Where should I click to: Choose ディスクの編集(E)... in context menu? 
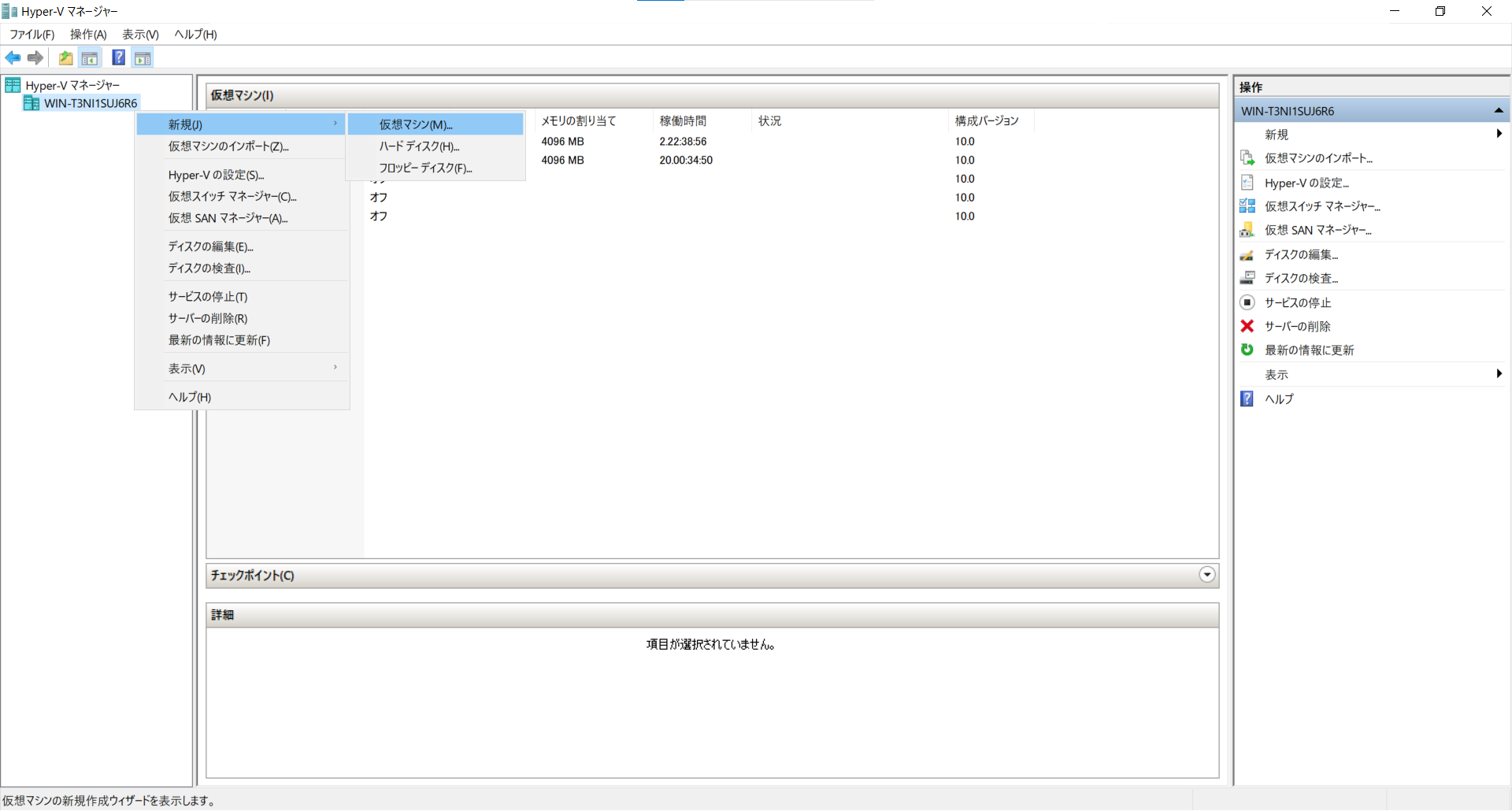pyautogui.click(x=242, y=246)
